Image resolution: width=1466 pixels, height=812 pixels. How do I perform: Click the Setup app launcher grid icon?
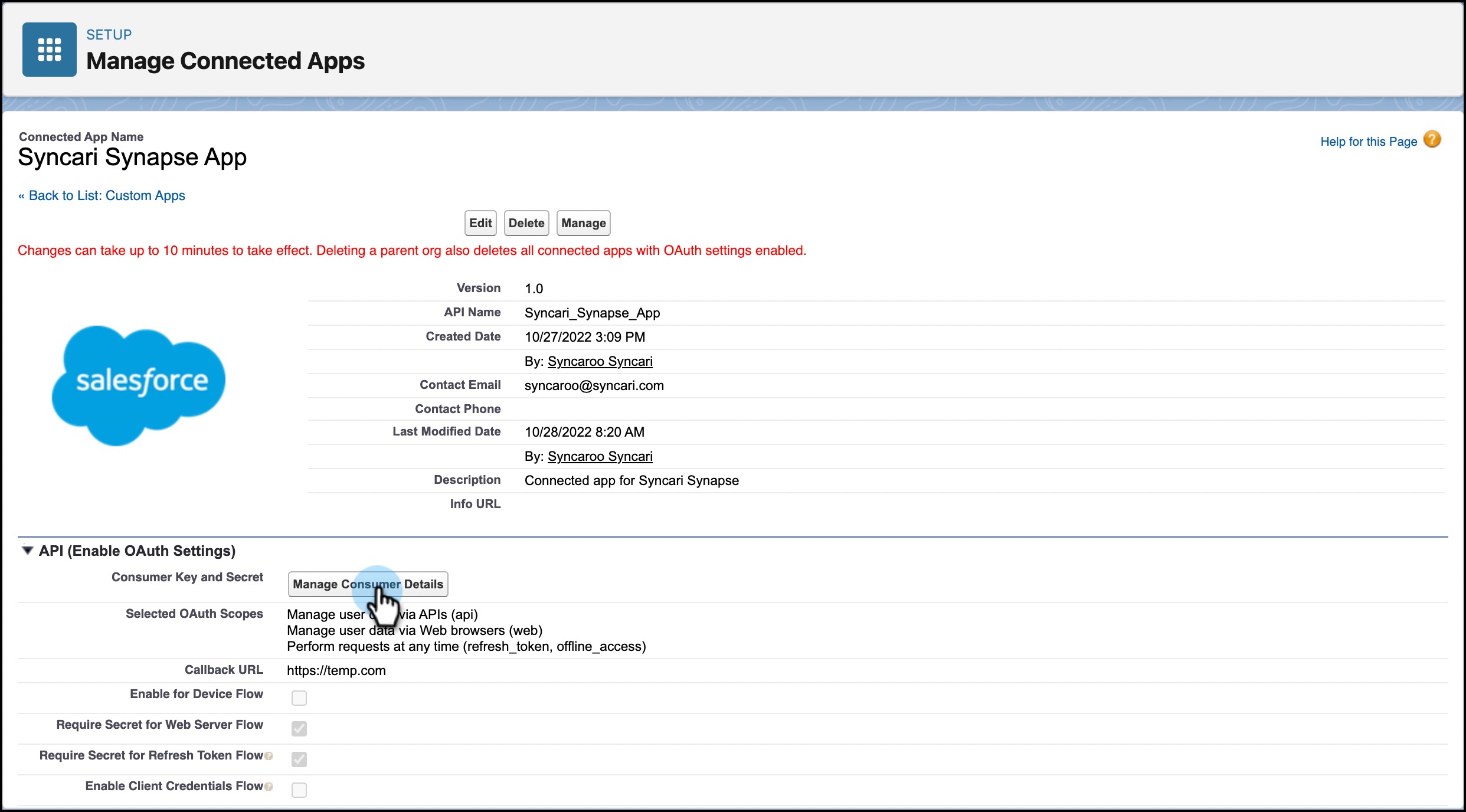point(50,50)
